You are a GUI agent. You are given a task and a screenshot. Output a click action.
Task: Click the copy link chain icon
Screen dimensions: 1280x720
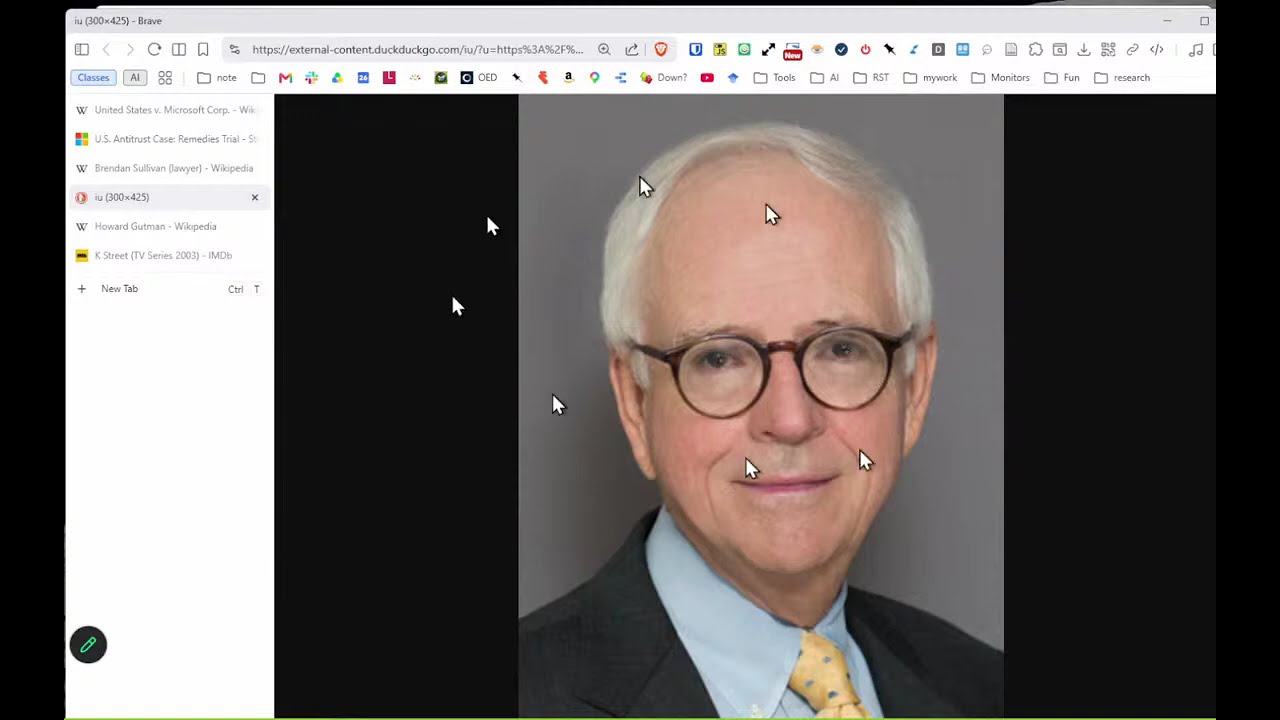coord(1132,49)
